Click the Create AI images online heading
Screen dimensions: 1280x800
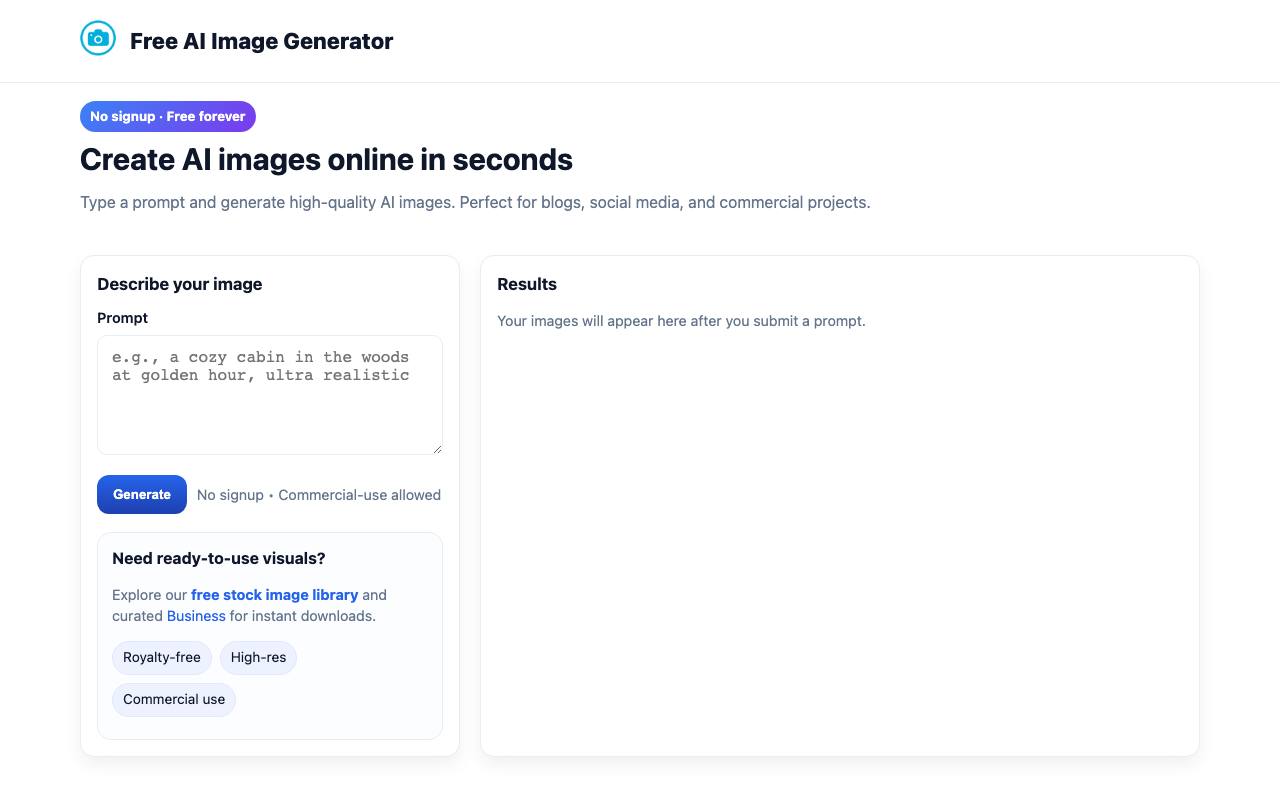pyautogui.click(x=326, y=160)
